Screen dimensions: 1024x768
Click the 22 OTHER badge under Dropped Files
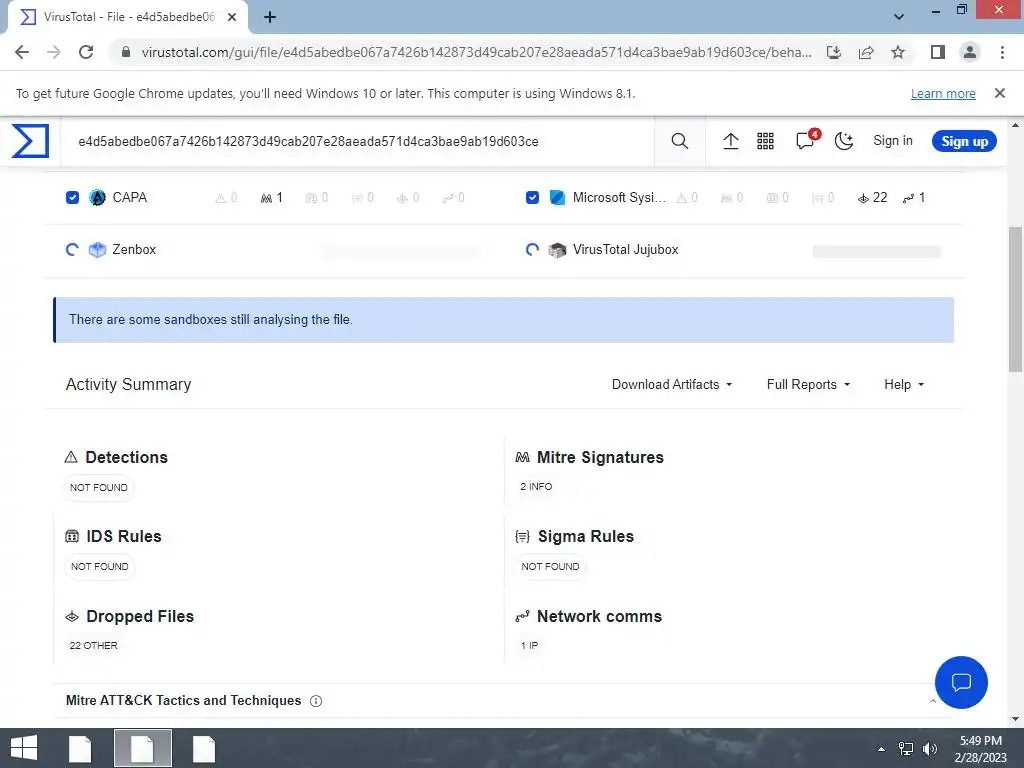tap(93, 645)
